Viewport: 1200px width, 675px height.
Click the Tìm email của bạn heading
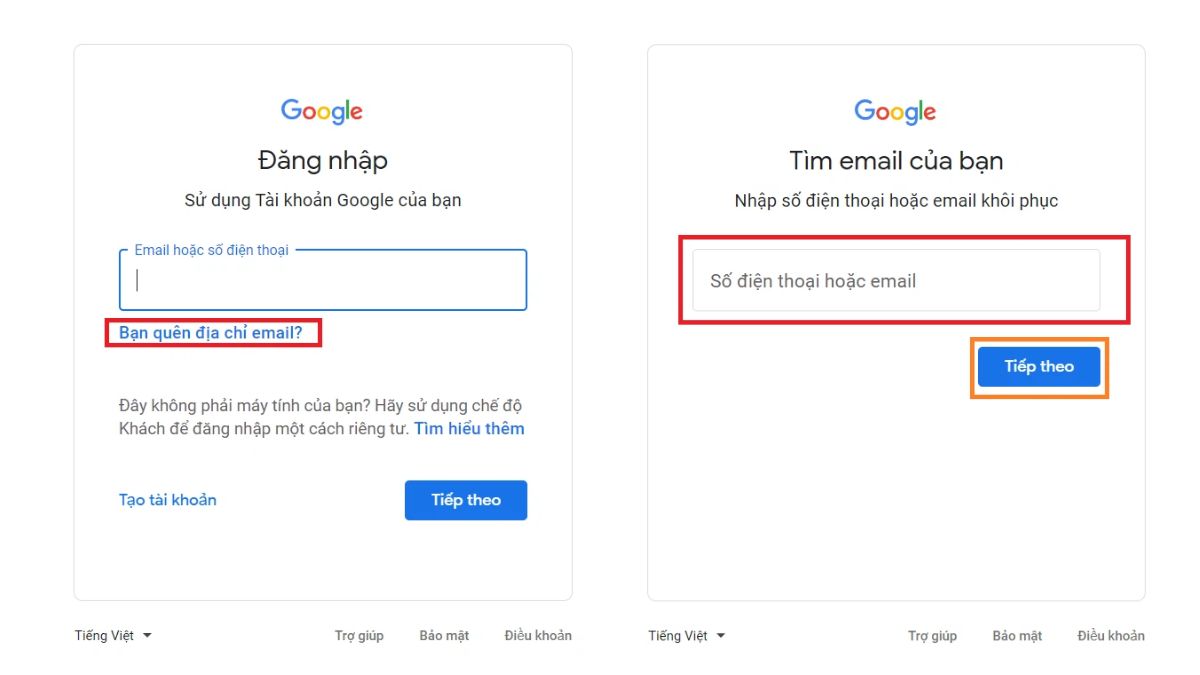pos(896,161)
